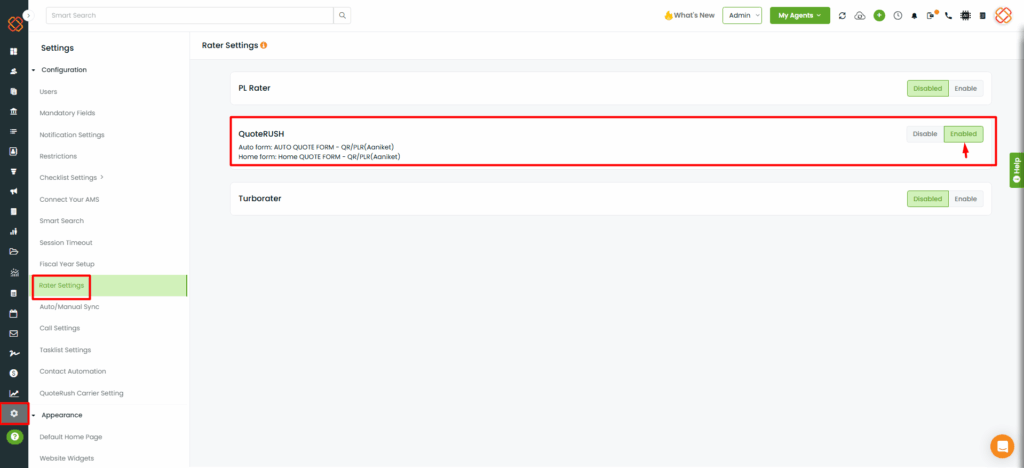Focus the Smart Search input field
The height and width of the screenshot is (468, 1024).
(x=189, y=15)
